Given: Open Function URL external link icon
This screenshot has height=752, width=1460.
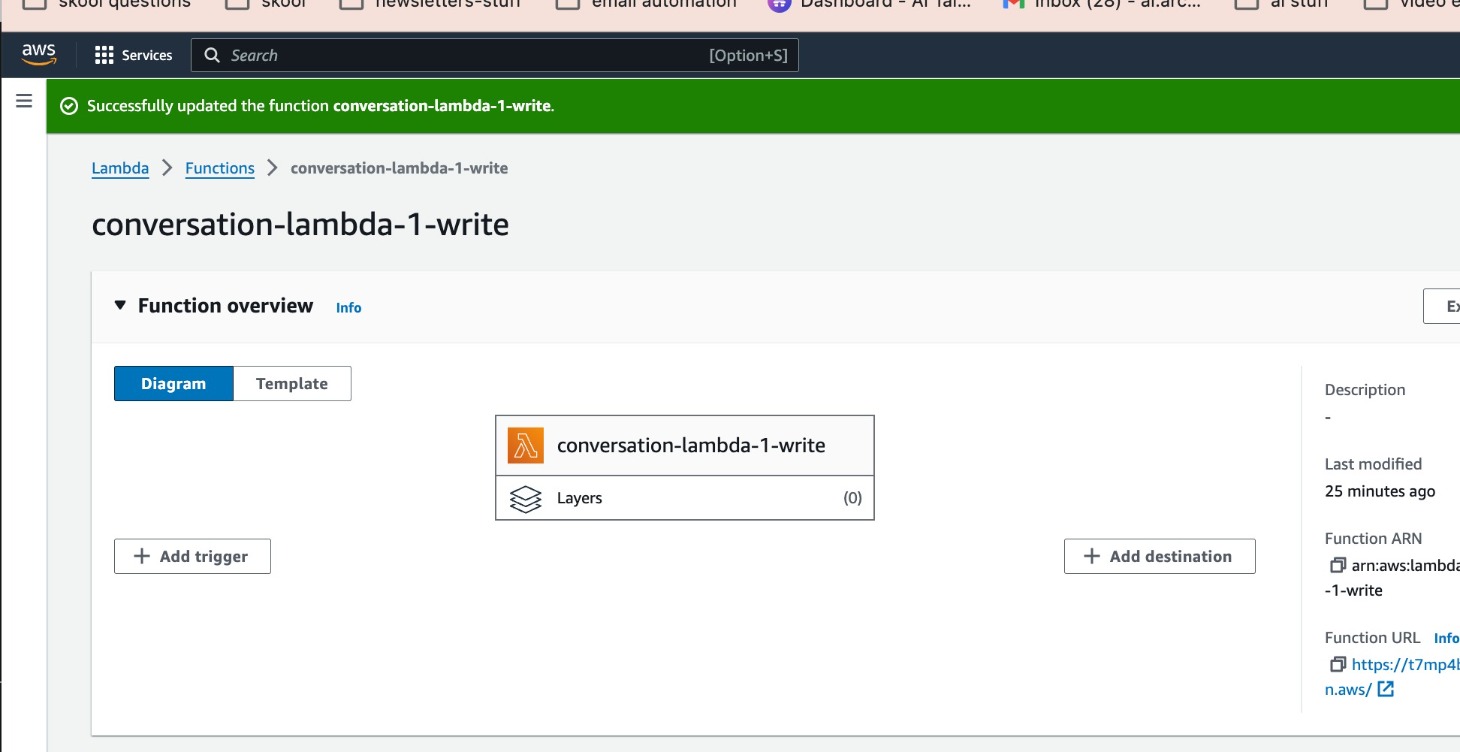Looking at the screenshot, I should 1385,689.
